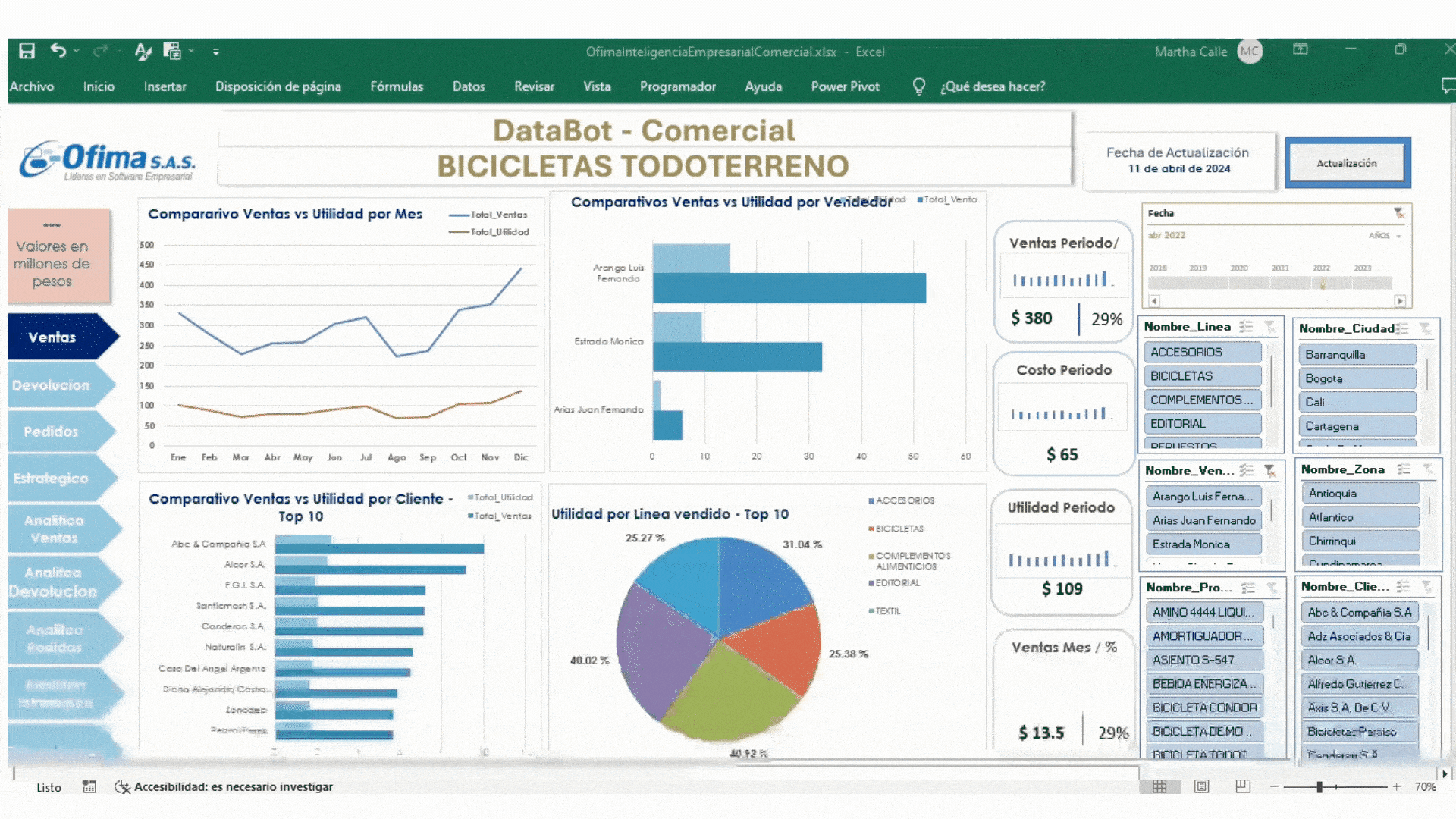Click the zoom slider handle
This screenshot has width=1456, height=819.
[x=1319, y=787]
